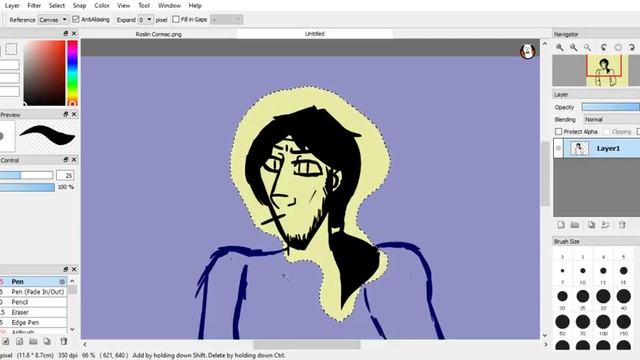Toggle the transparent color checker swatch
Image resolution: width=640 pixels, height=360 pixels.
(x=11, y=49)
